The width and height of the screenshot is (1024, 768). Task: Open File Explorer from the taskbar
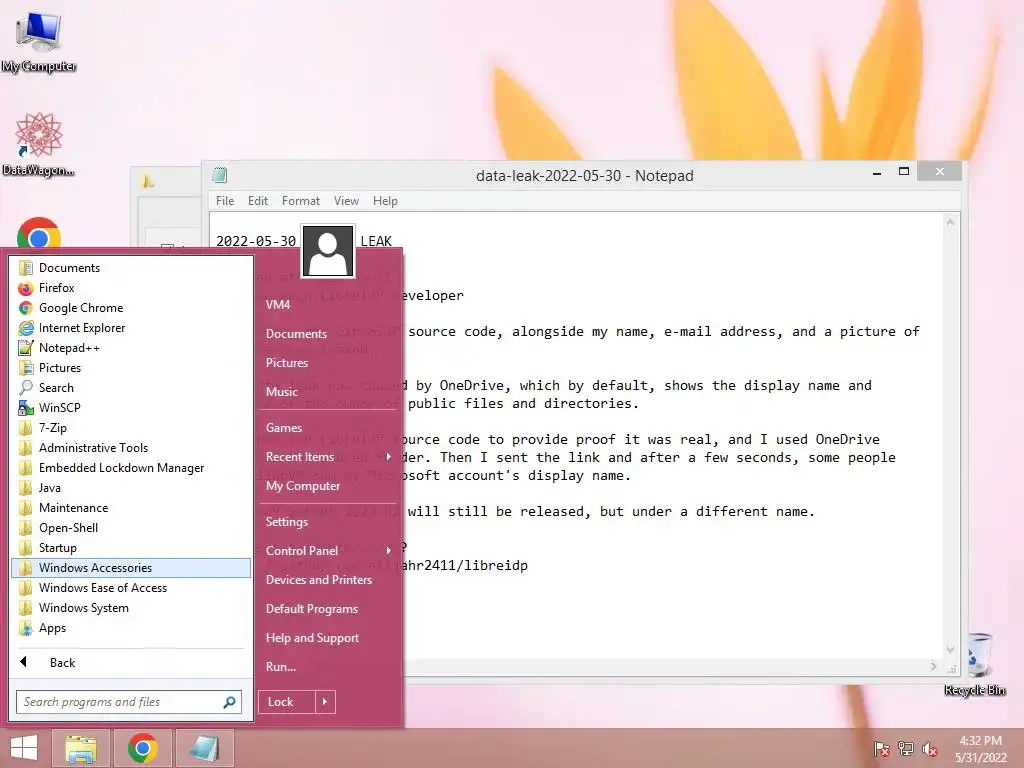81,748
